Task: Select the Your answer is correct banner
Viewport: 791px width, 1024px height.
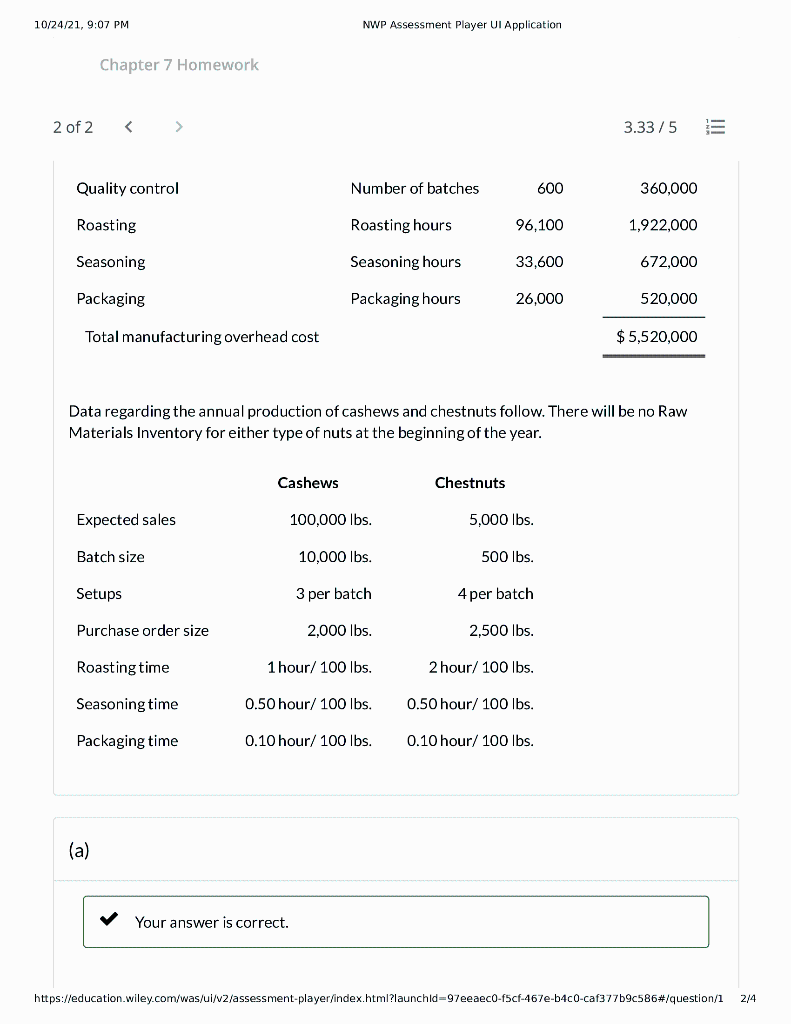Action: point(211,921)
